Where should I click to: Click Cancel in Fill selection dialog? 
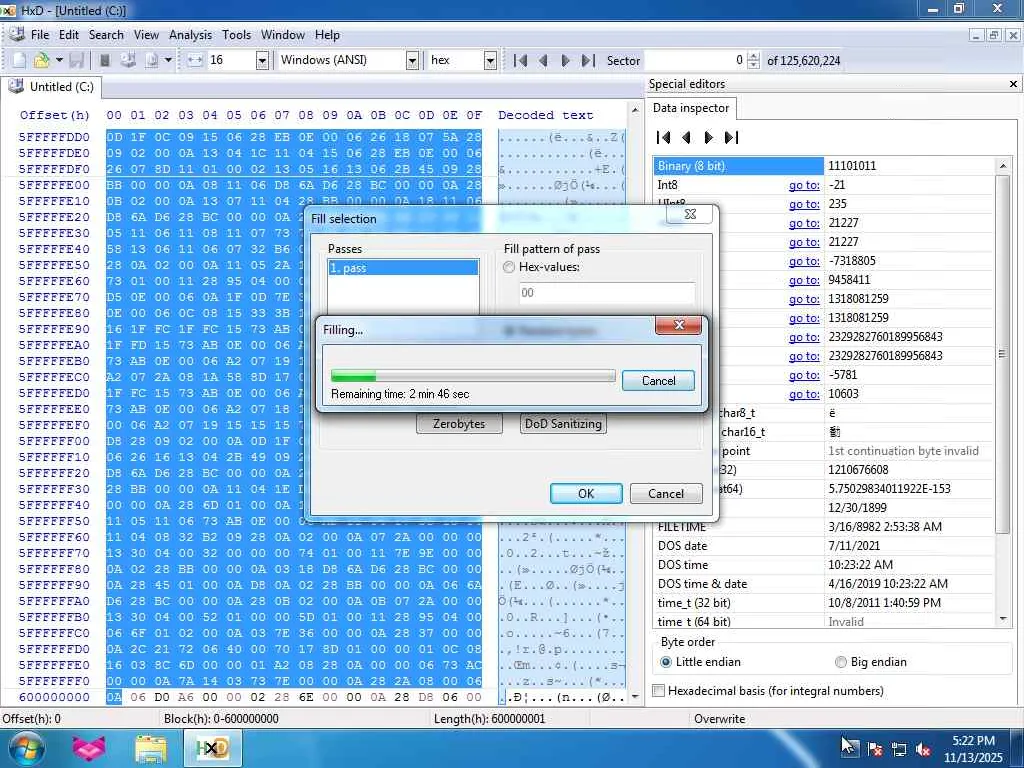point(666,494)
